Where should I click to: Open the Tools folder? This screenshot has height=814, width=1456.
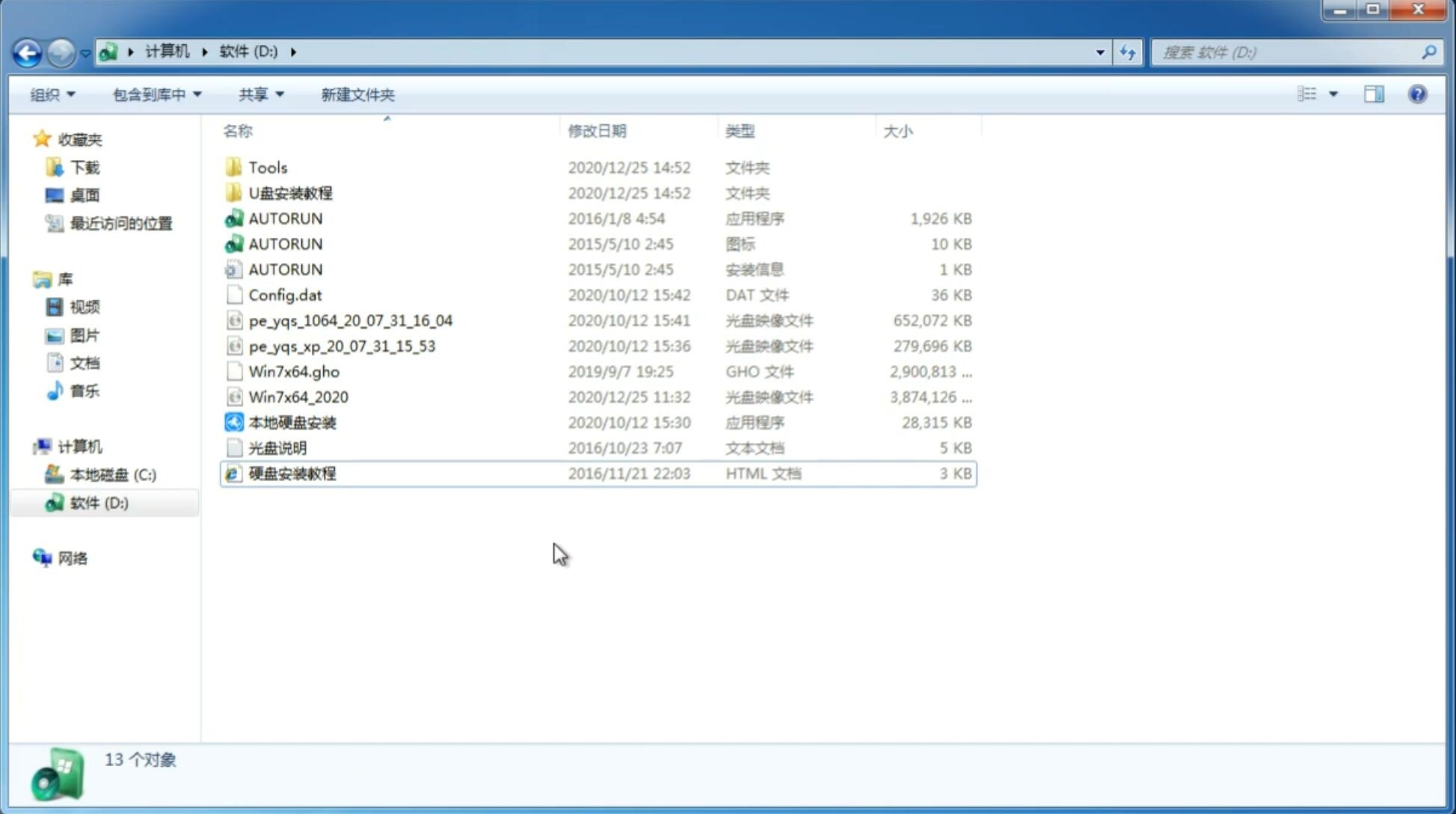tap(267, 167)
